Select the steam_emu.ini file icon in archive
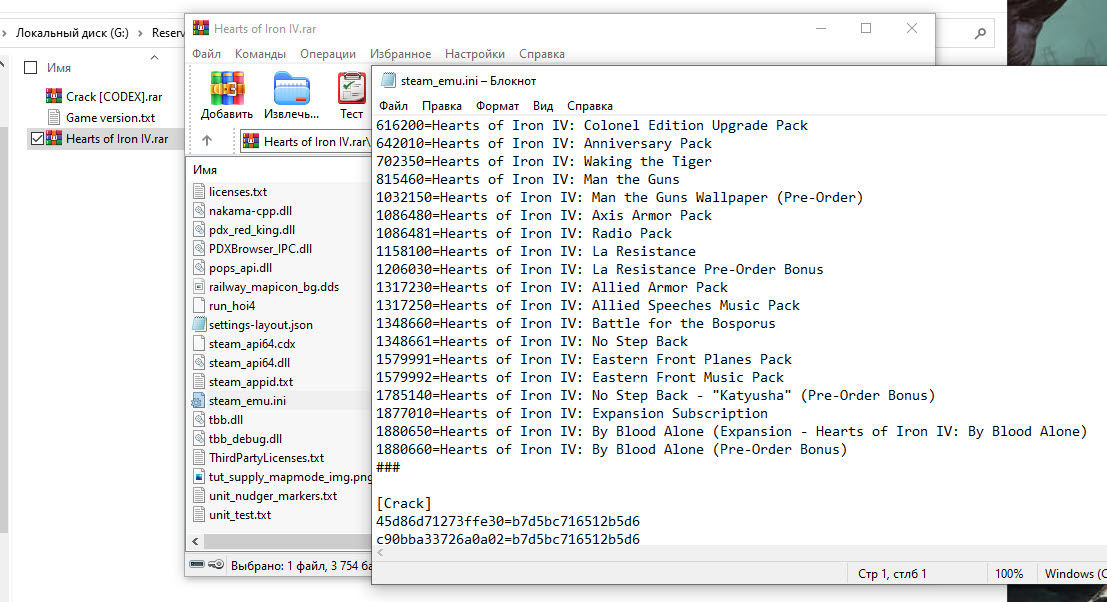The height and width of the screenshot is (602, 1107). tap(199, 400)
